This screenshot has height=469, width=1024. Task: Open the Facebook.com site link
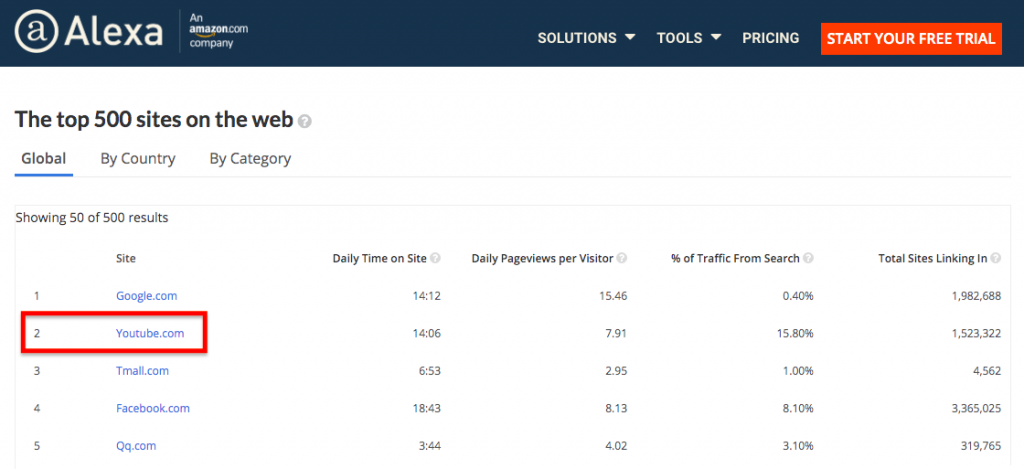152,408
